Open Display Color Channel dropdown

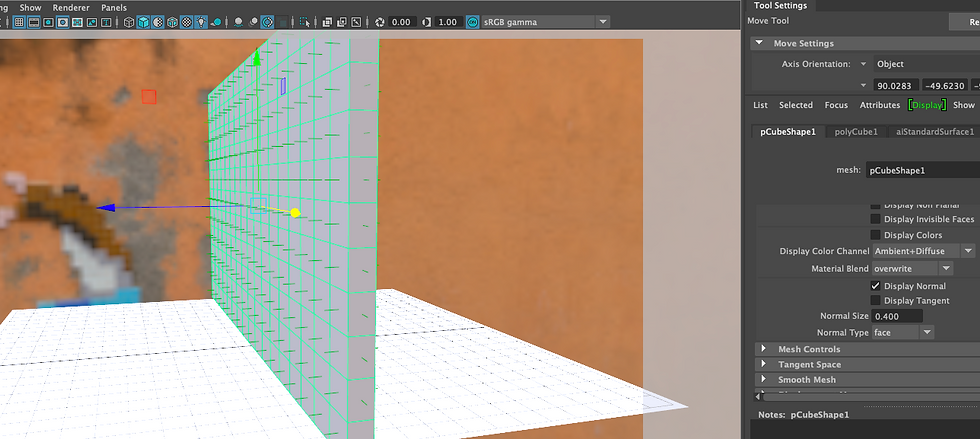pyautogui.click(x=924, y=251)
